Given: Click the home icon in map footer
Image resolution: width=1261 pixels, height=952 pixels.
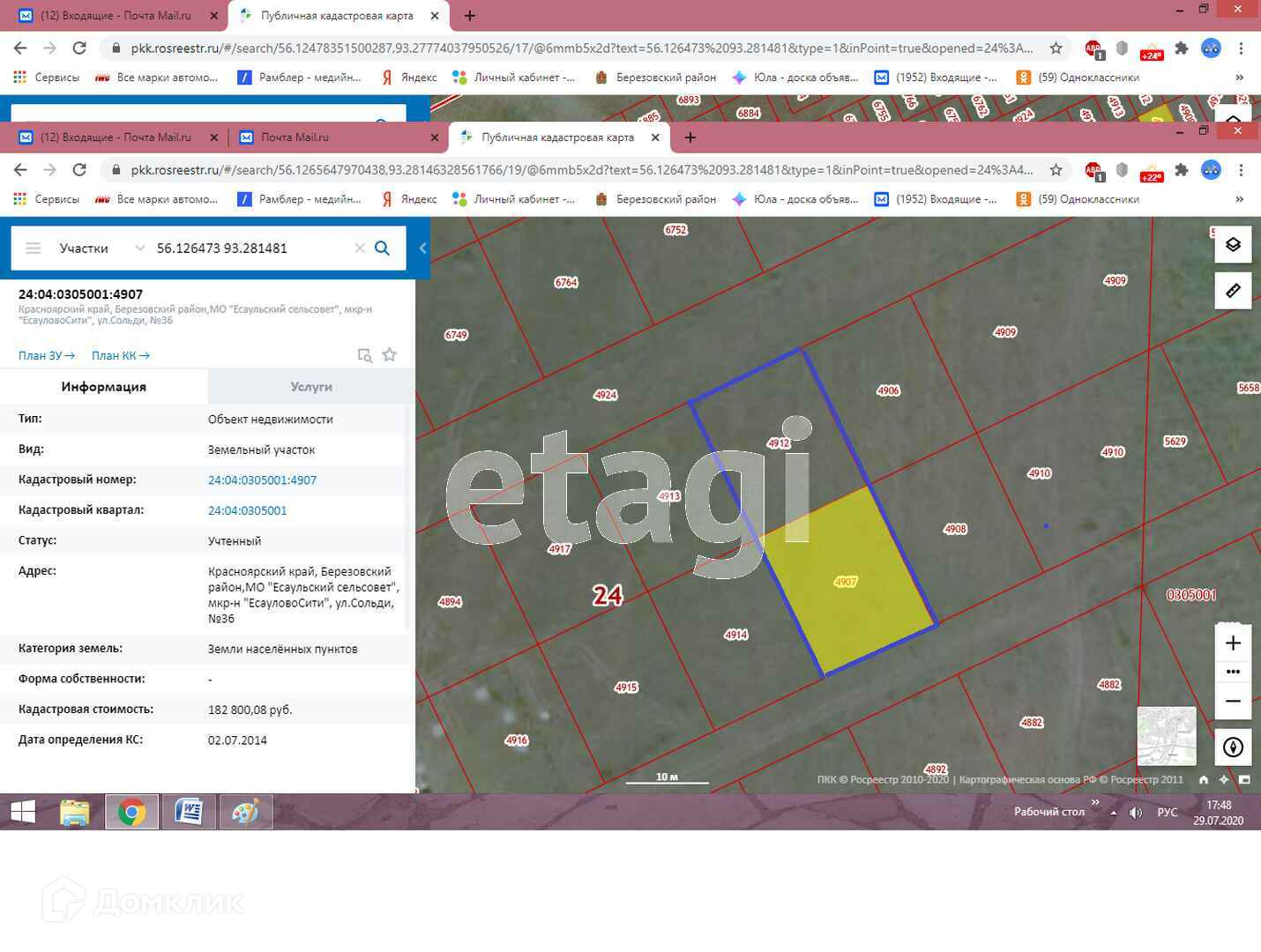Looking at the screenshot, I should click(1204, 779).
